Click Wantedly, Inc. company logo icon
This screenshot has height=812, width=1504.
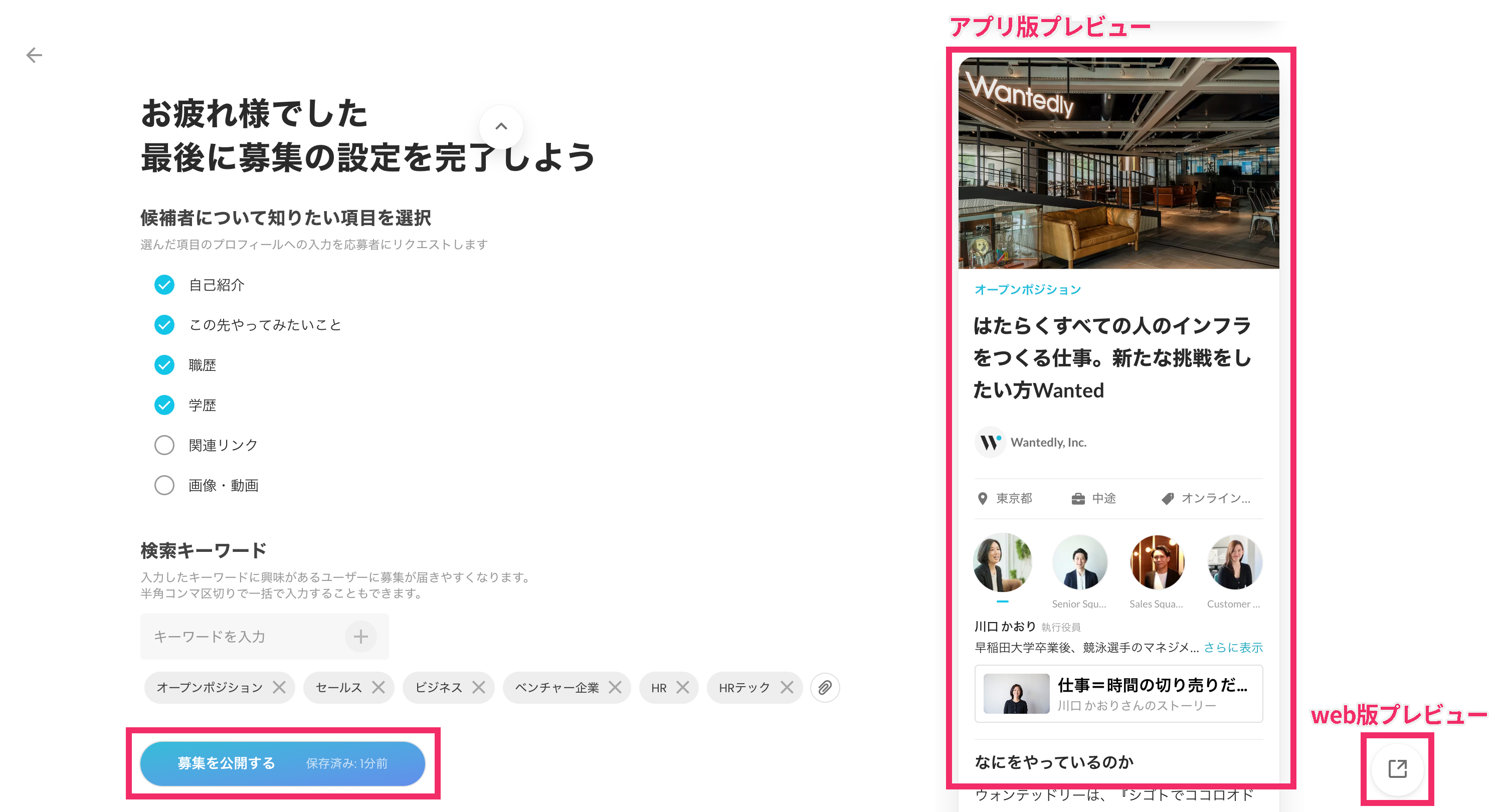[990, 442]
